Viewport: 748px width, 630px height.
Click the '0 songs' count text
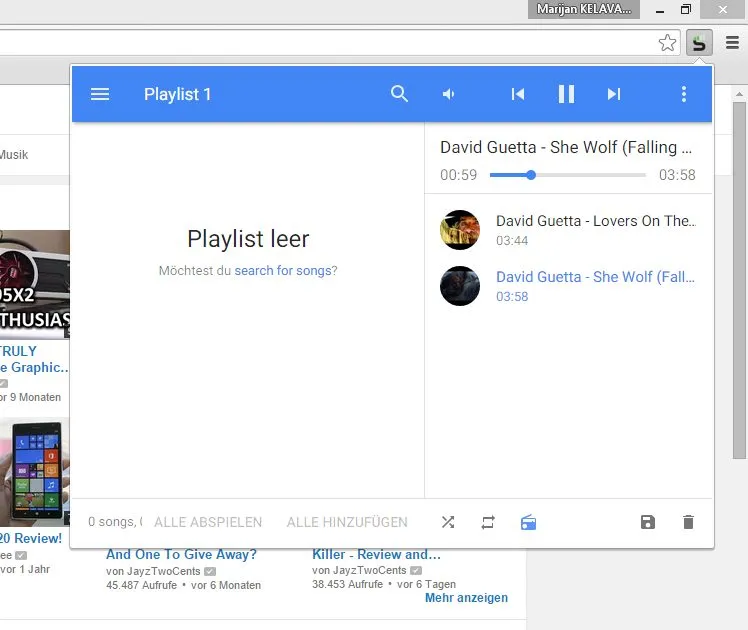[114, 522]
